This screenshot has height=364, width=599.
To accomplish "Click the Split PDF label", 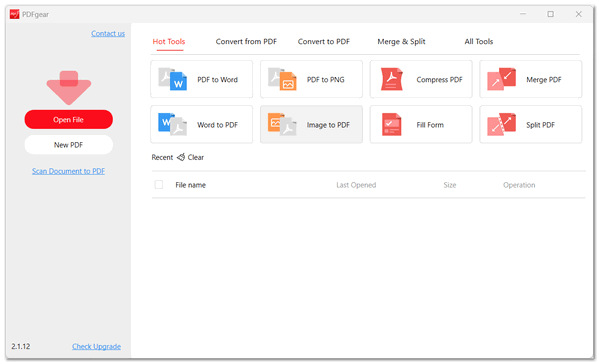I will (x=540, y=125).
